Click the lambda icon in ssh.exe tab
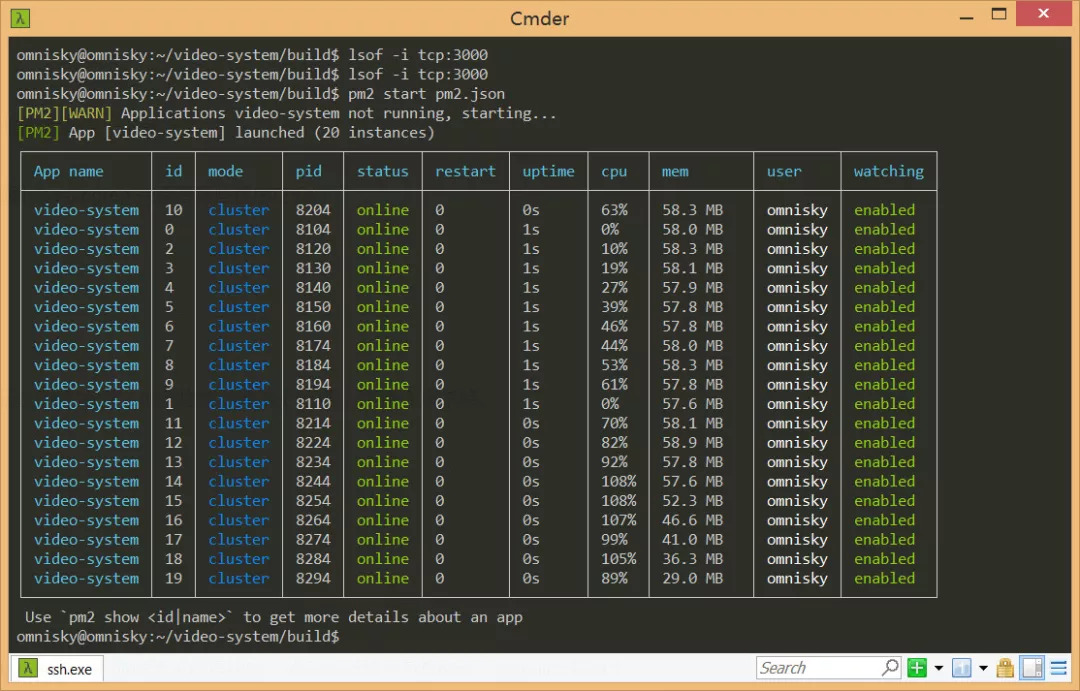The image size is (1080, 691). tap(30, 669)
